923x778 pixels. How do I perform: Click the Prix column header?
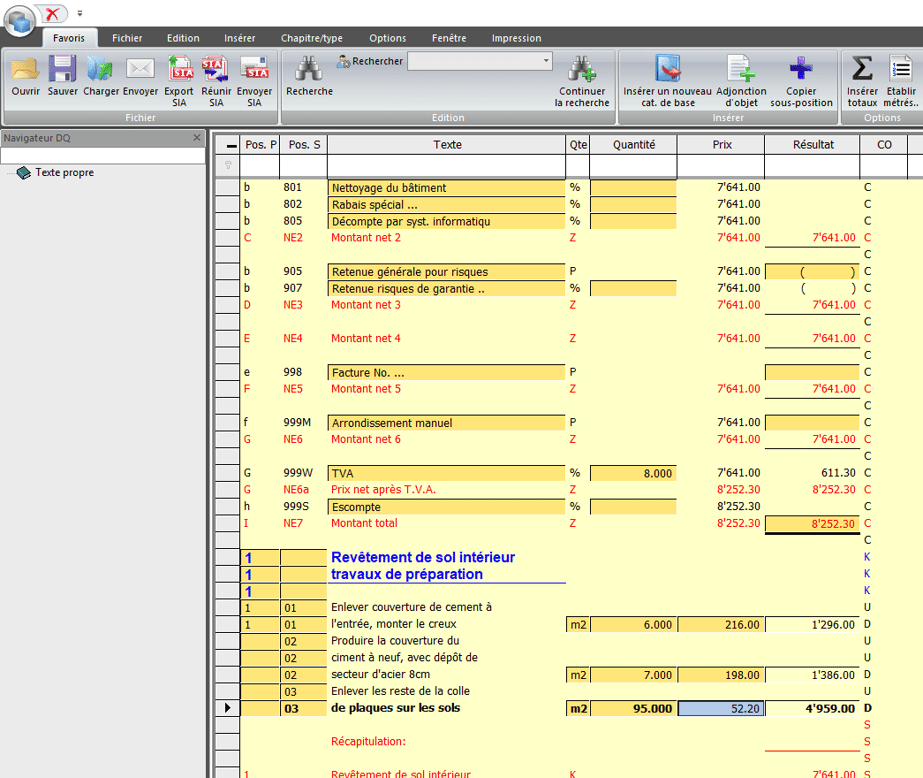click(x=721, y=145)
